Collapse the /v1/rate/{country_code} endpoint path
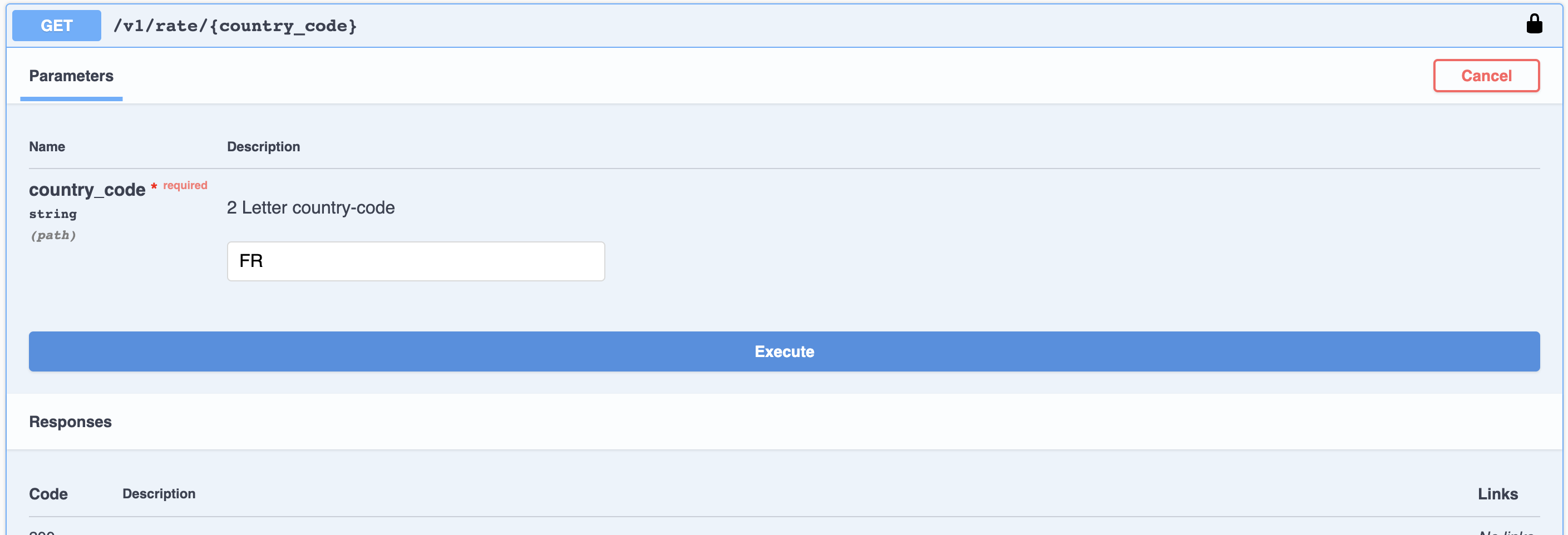 [235, 26]
